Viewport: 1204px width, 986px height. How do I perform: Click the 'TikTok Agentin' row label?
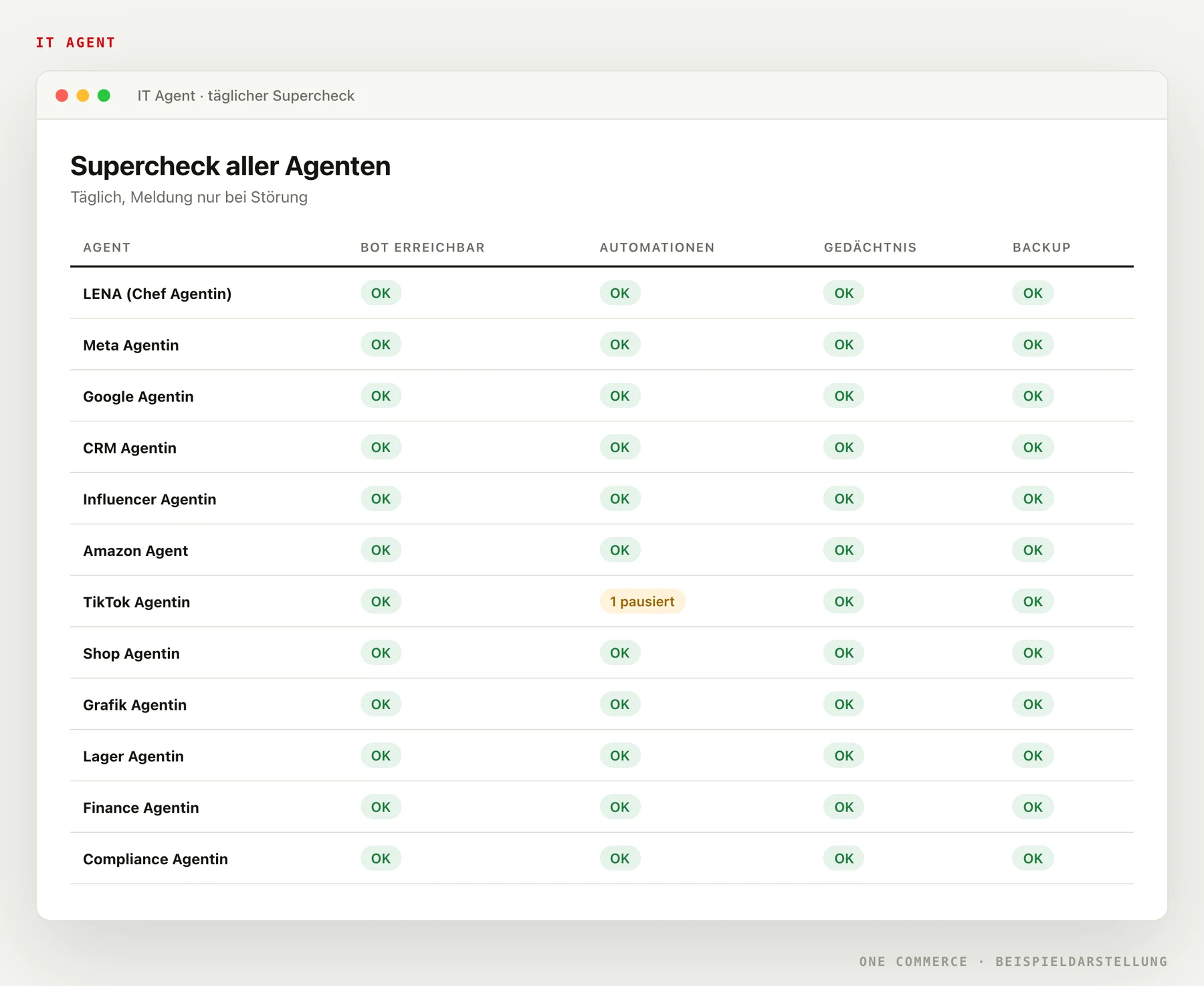(136, 602)
